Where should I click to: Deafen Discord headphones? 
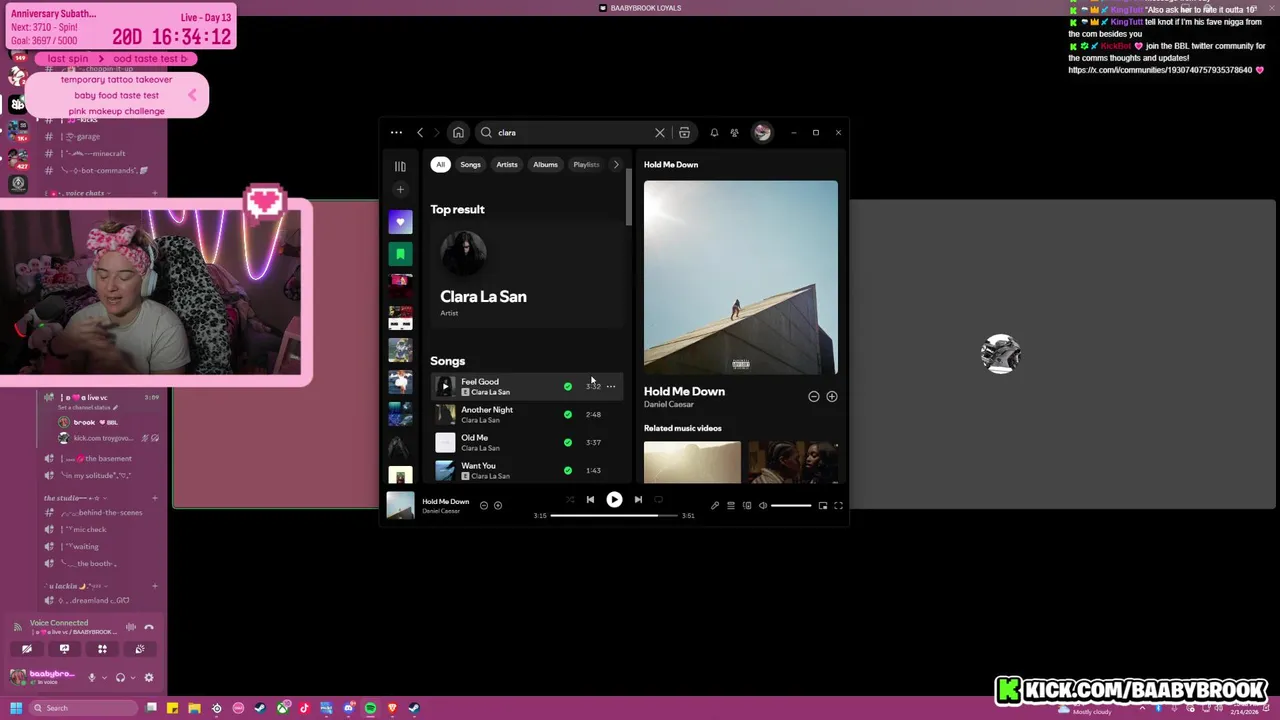[120, 678]
